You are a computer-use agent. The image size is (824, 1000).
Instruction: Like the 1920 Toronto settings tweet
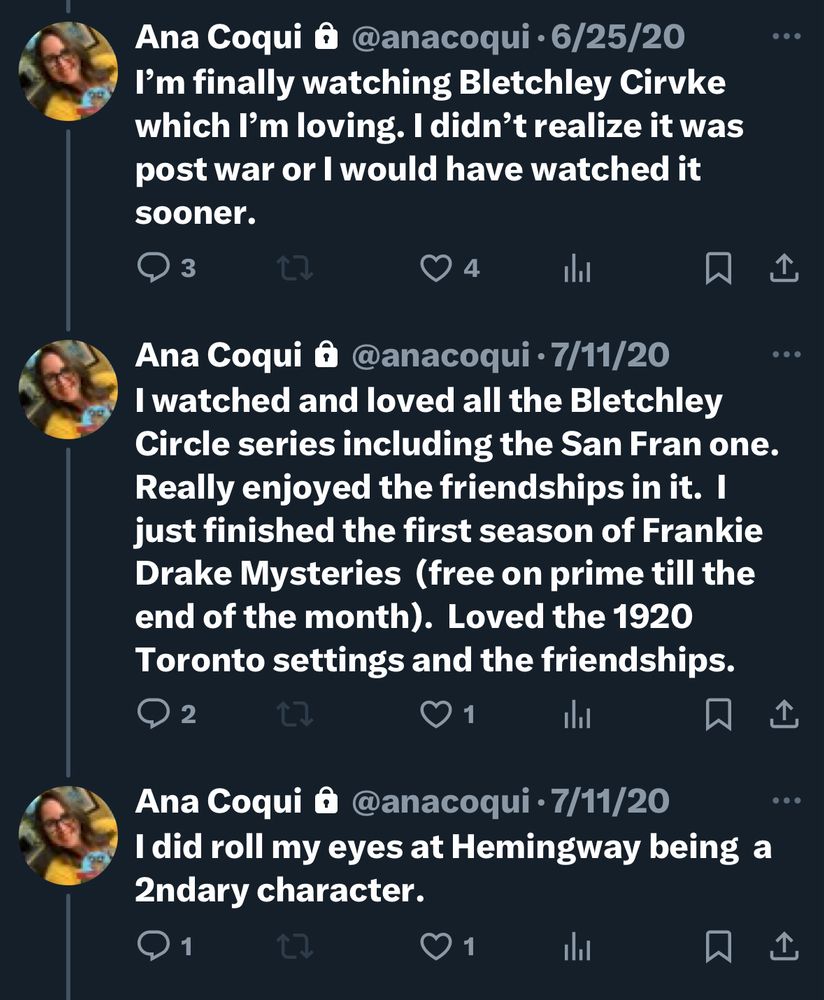click(436, 714)
